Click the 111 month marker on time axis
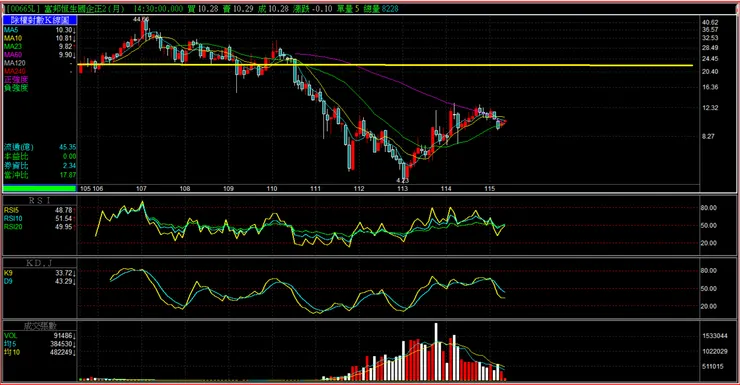The image size is (740, 385). pos(315,189)
